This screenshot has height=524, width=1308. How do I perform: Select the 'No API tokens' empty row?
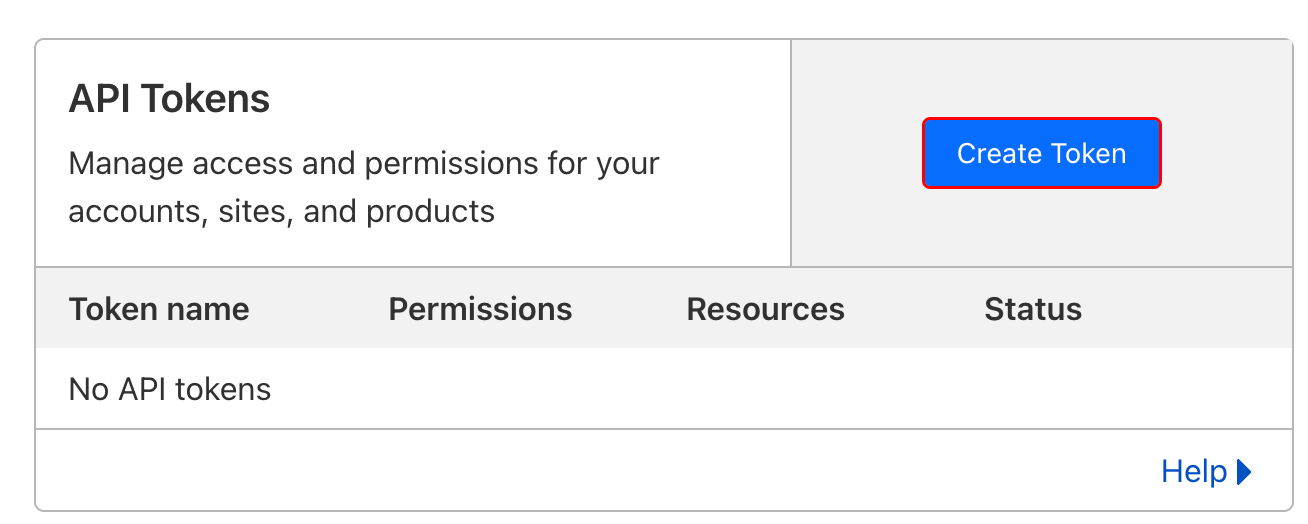(x=664, y=388)
